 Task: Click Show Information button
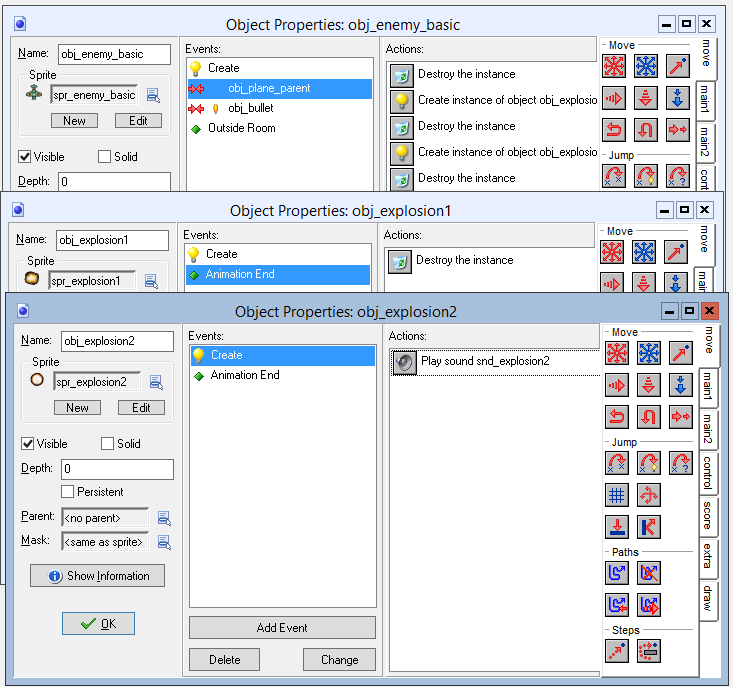pos(98,575)
